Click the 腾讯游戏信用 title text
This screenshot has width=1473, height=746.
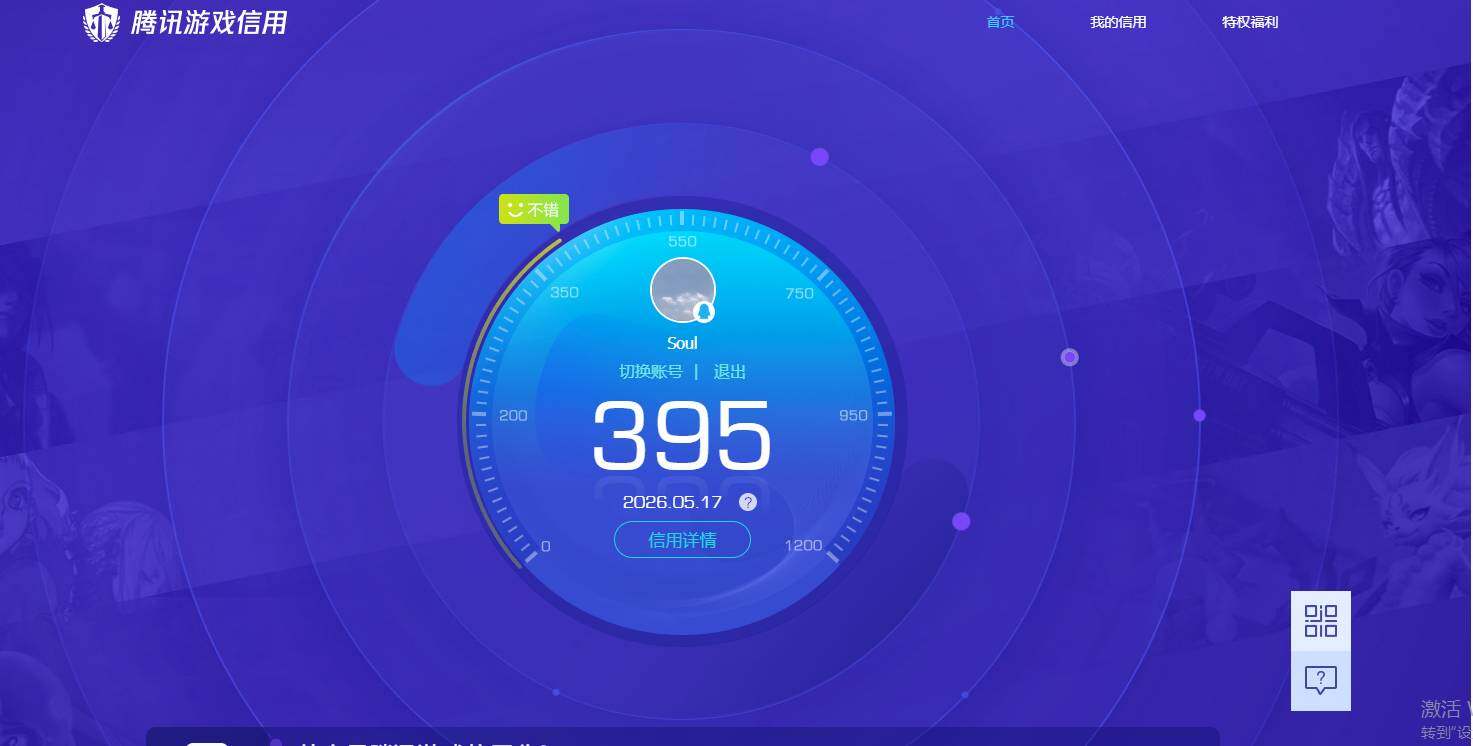[209, 22]
